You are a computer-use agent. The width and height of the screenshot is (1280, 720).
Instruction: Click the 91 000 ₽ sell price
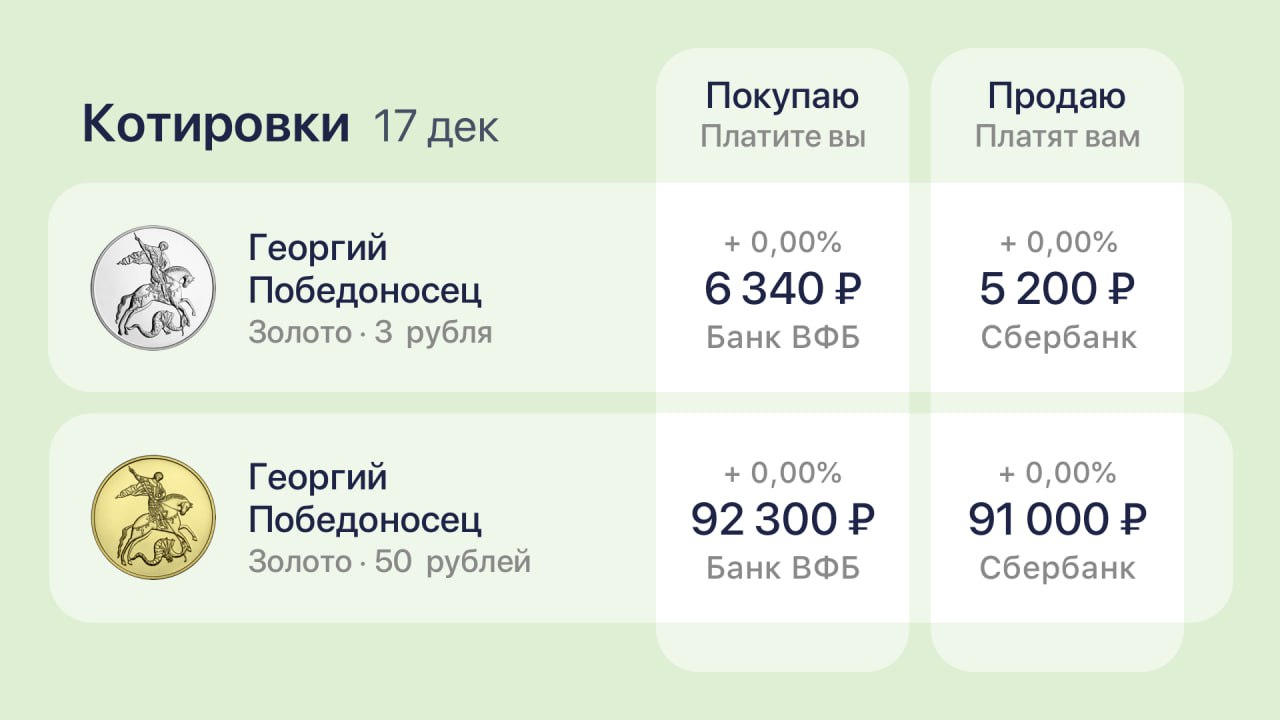(1057, 520)
